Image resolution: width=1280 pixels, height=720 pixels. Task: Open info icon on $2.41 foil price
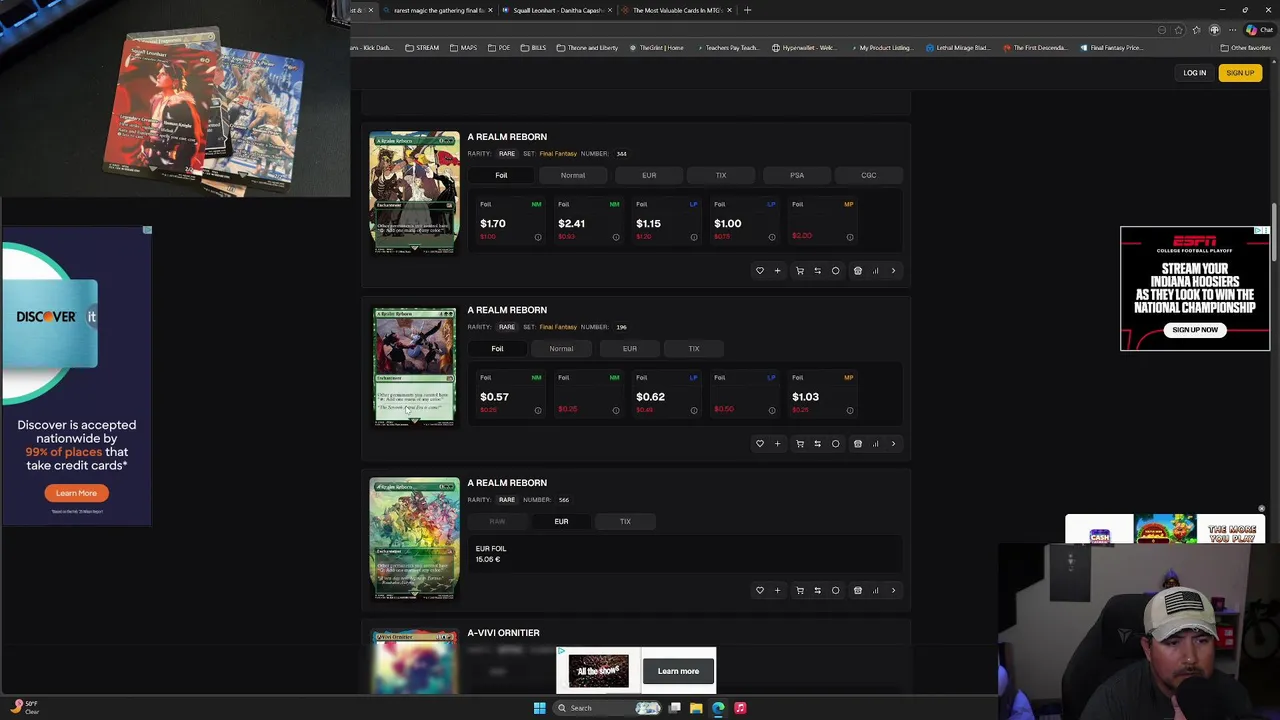point(616,237)
